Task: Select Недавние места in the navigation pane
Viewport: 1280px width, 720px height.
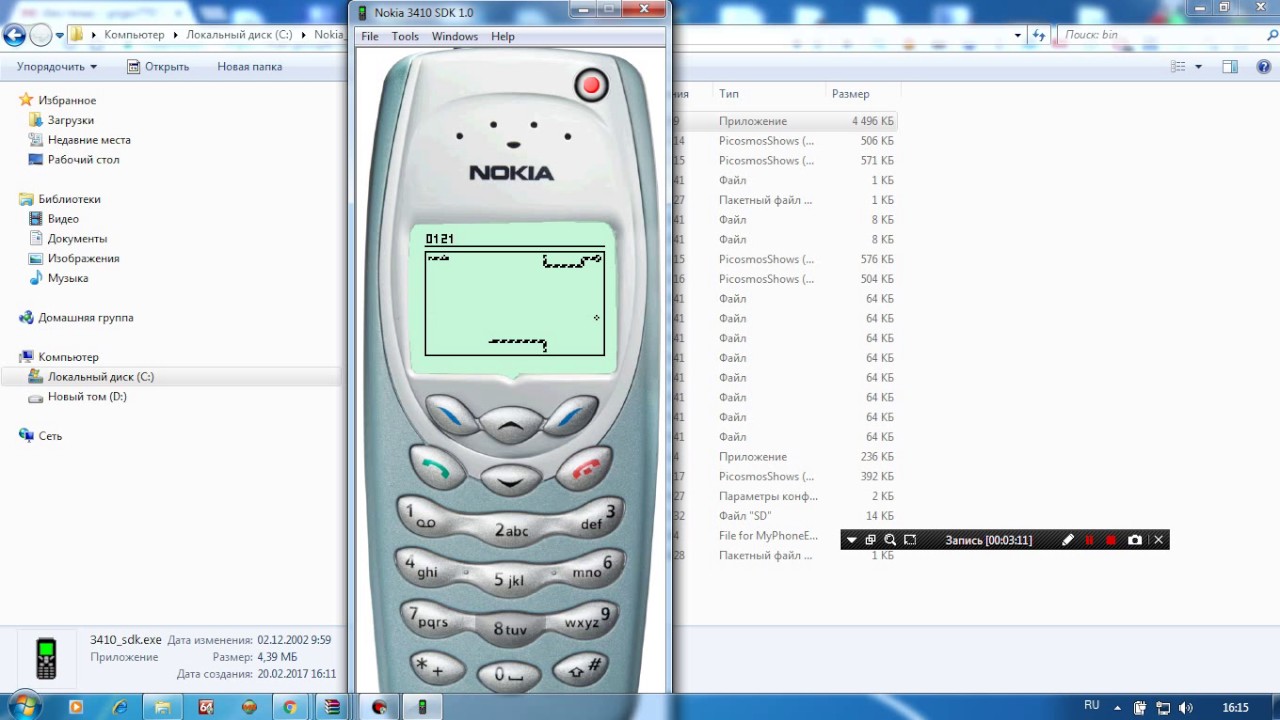Action: pyautogui.click(x=89, y=140)
